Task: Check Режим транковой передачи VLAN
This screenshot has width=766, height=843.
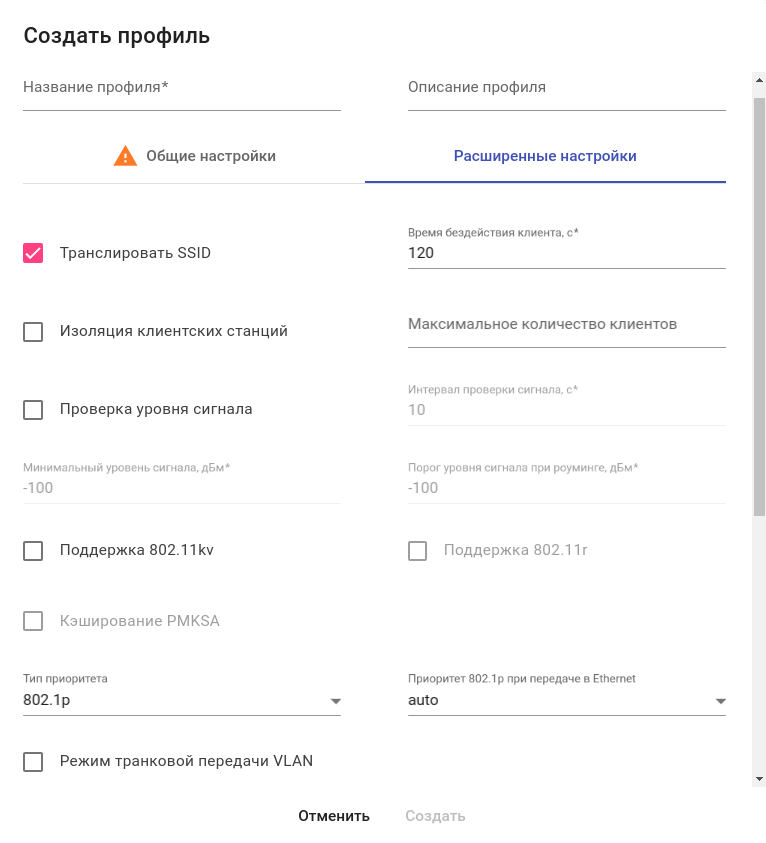Action: pyautogui.click(x=33, y=762)
